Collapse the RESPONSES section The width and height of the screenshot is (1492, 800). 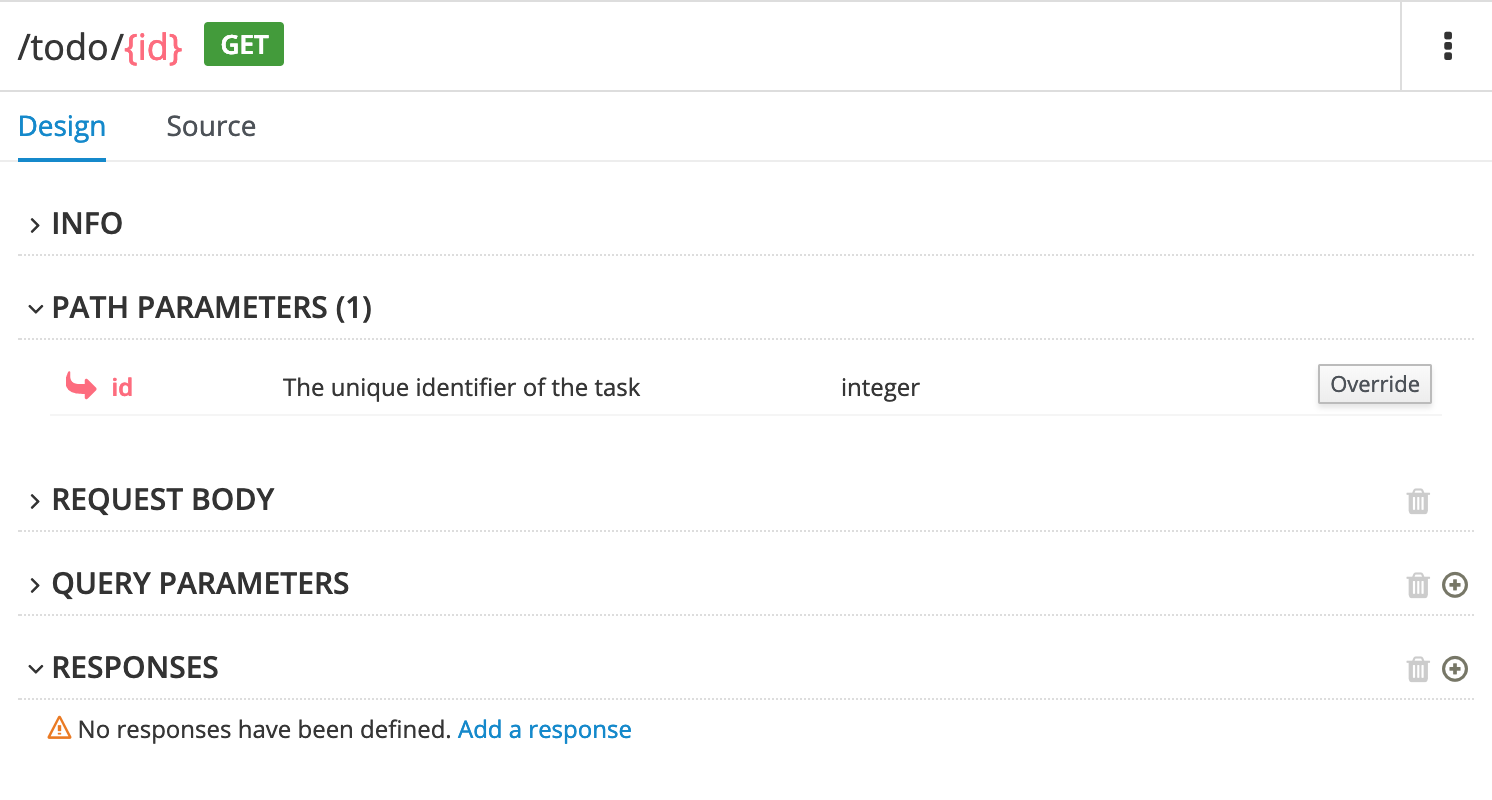tap(135, 667)
